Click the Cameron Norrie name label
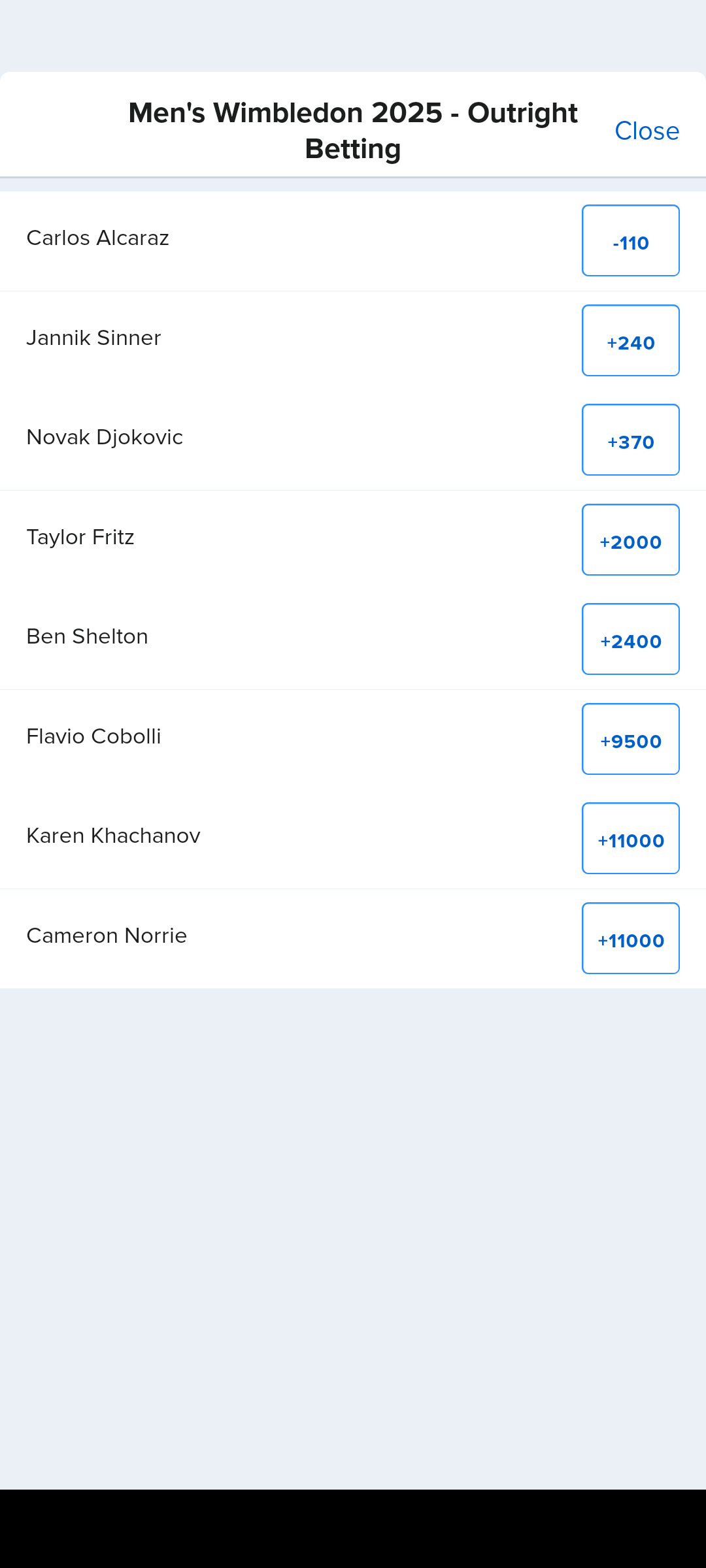The image size is (706, 1568). tap(107, 936)
